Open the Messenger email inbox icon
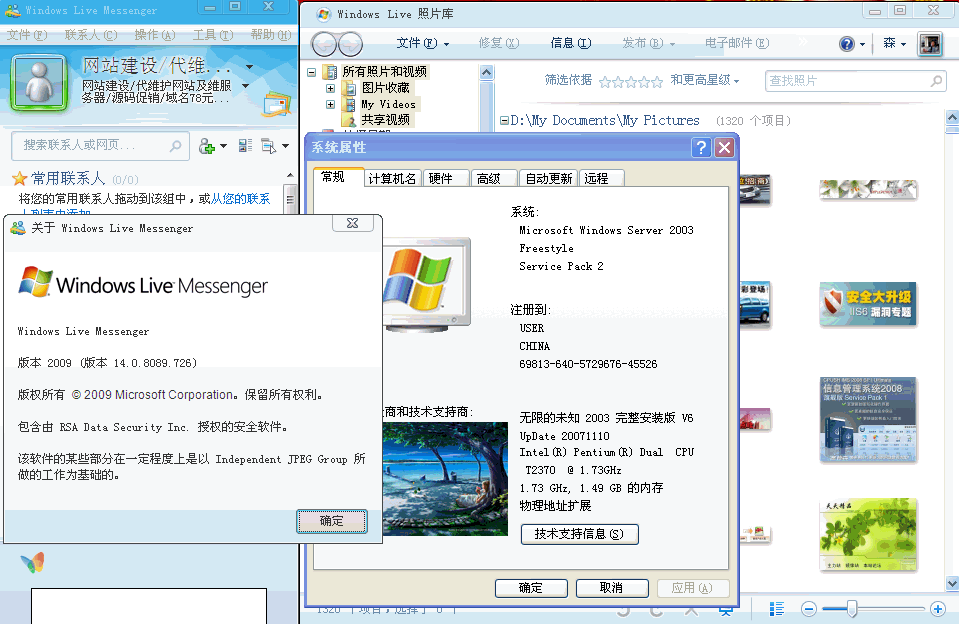The image size is (959, 624). coord(276,104)
